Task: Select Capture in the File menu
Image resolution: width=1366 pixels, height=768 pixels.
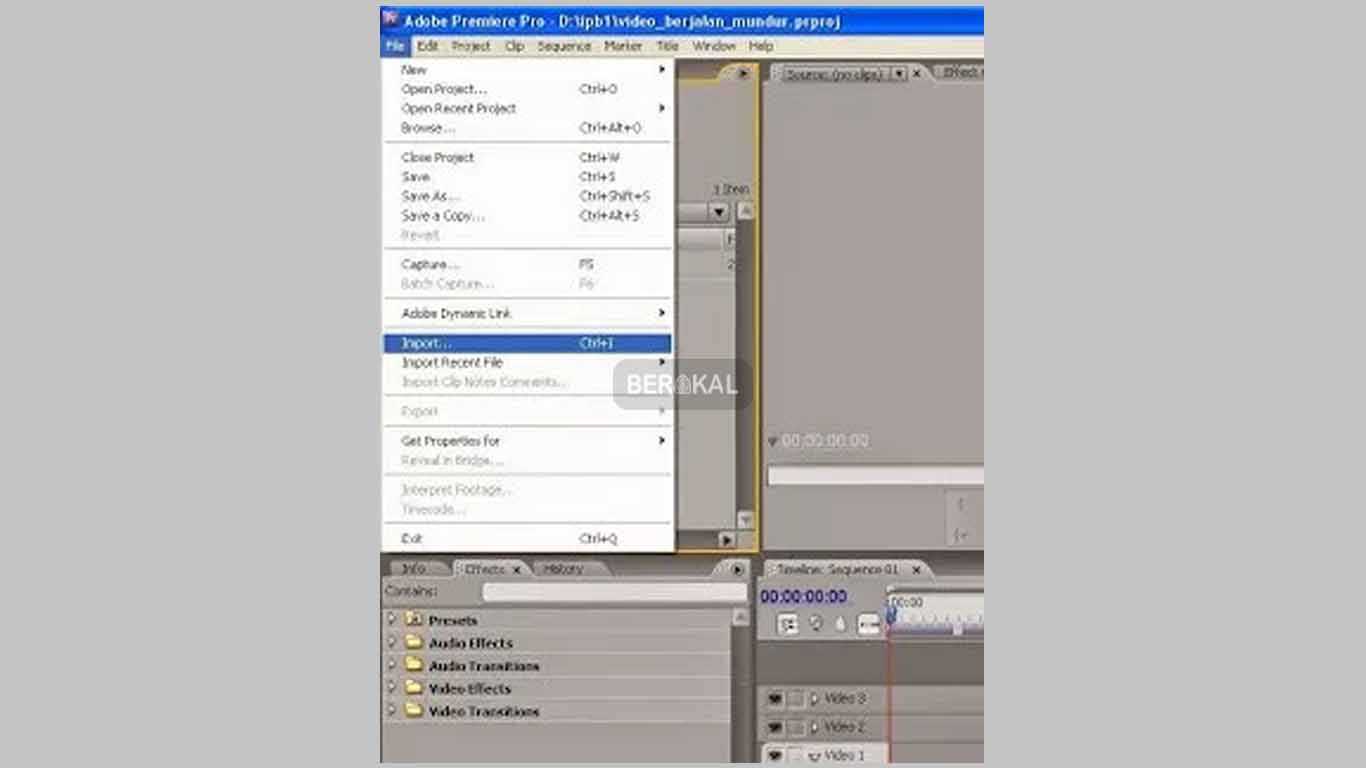Action: (528, 265)
